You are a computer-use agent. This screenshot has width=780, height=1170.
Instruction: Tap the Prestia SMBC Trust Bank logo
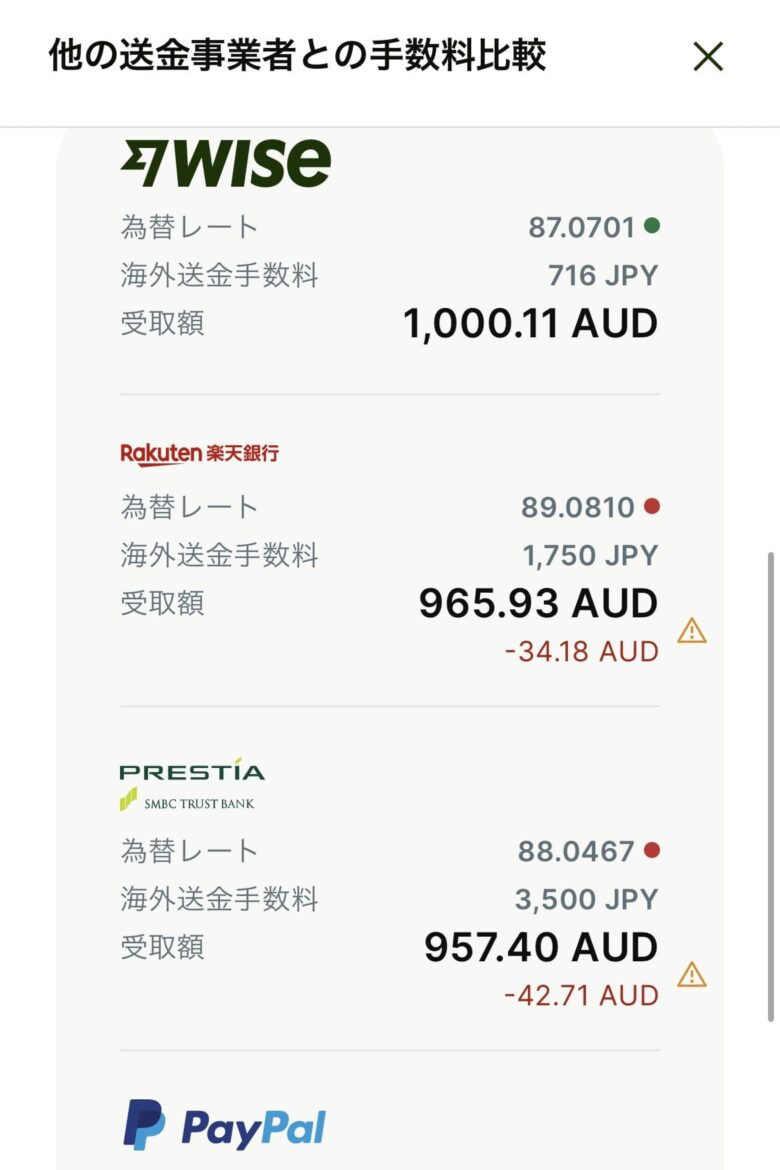point(192,785)
